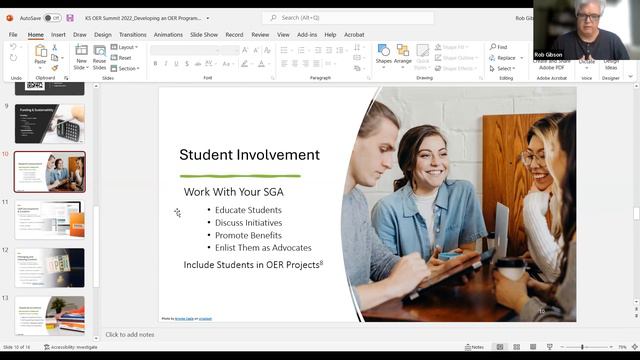Screen dimensions: 640x360
Task: Toggle Underline formatting
Action: (x=176, y=64)
